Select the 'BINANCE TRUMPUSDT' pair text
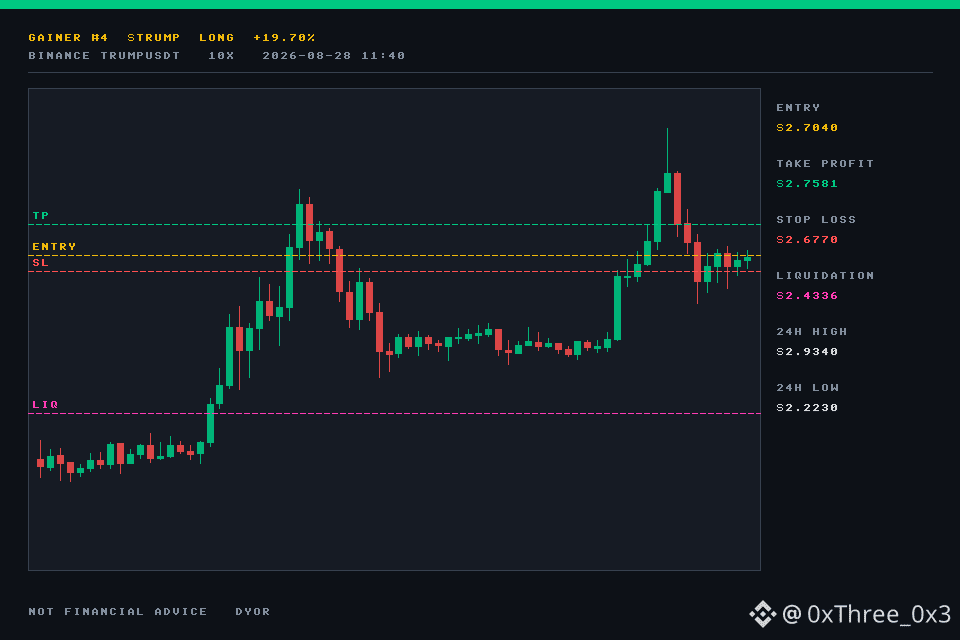This screenshot has height=640, width=960. click(104, 56)
